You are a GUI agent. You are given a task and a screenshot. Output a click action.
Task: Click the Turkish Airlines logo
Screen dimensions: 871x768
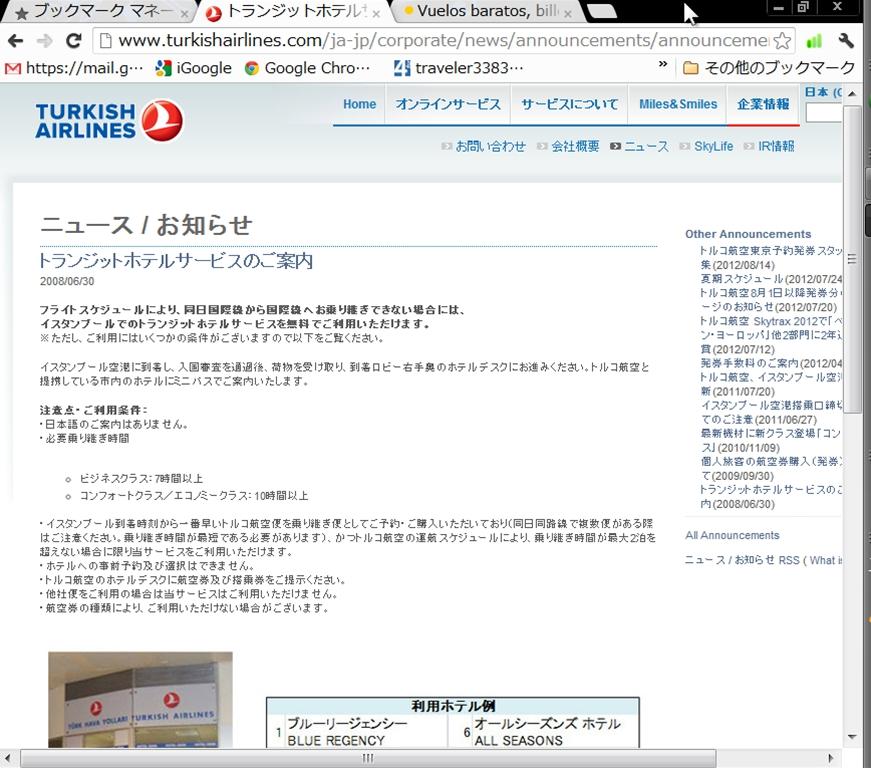(x=109, y=120)
